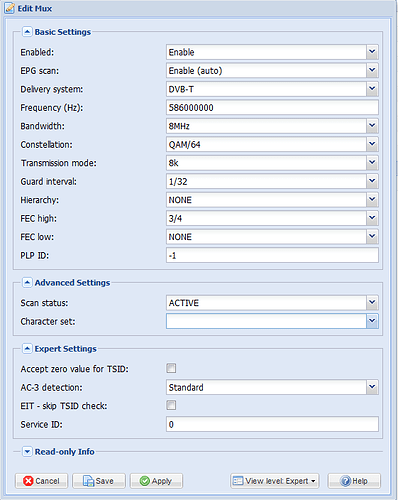
Task: Open the FEC low dropdown
Action: (x=372, y=237)
